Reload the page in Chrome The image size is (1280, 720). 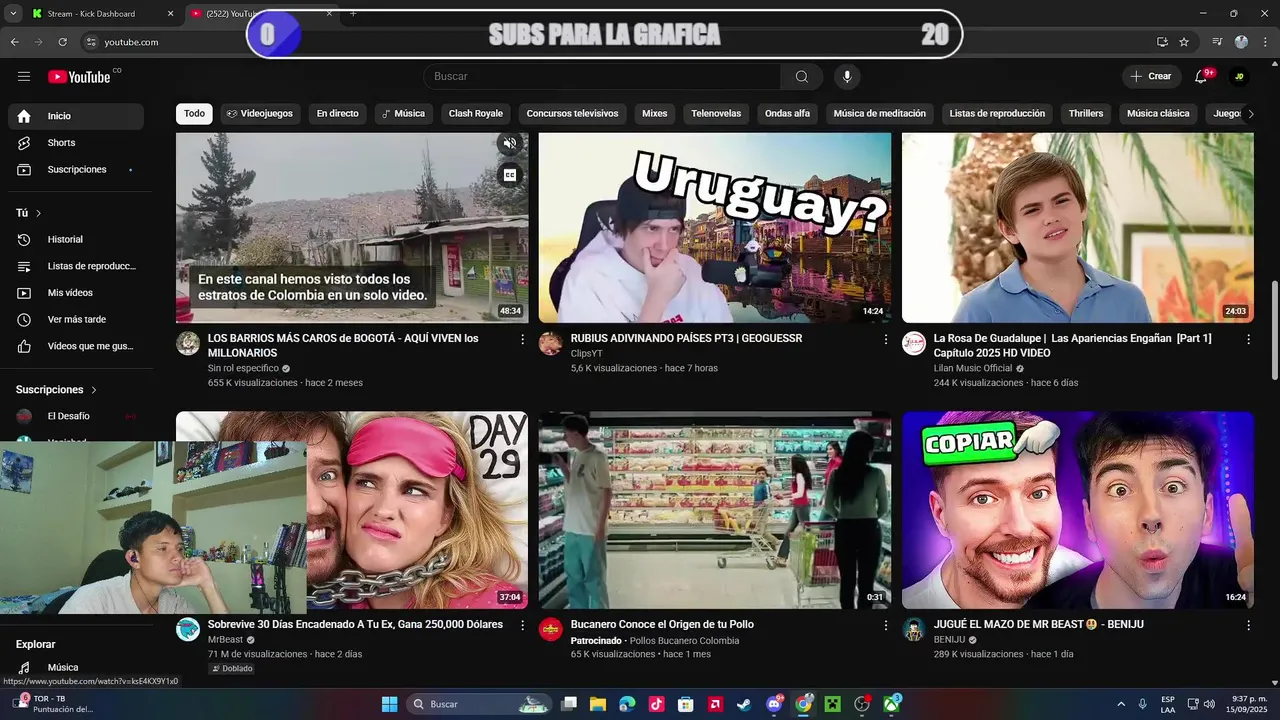point(62,42)
